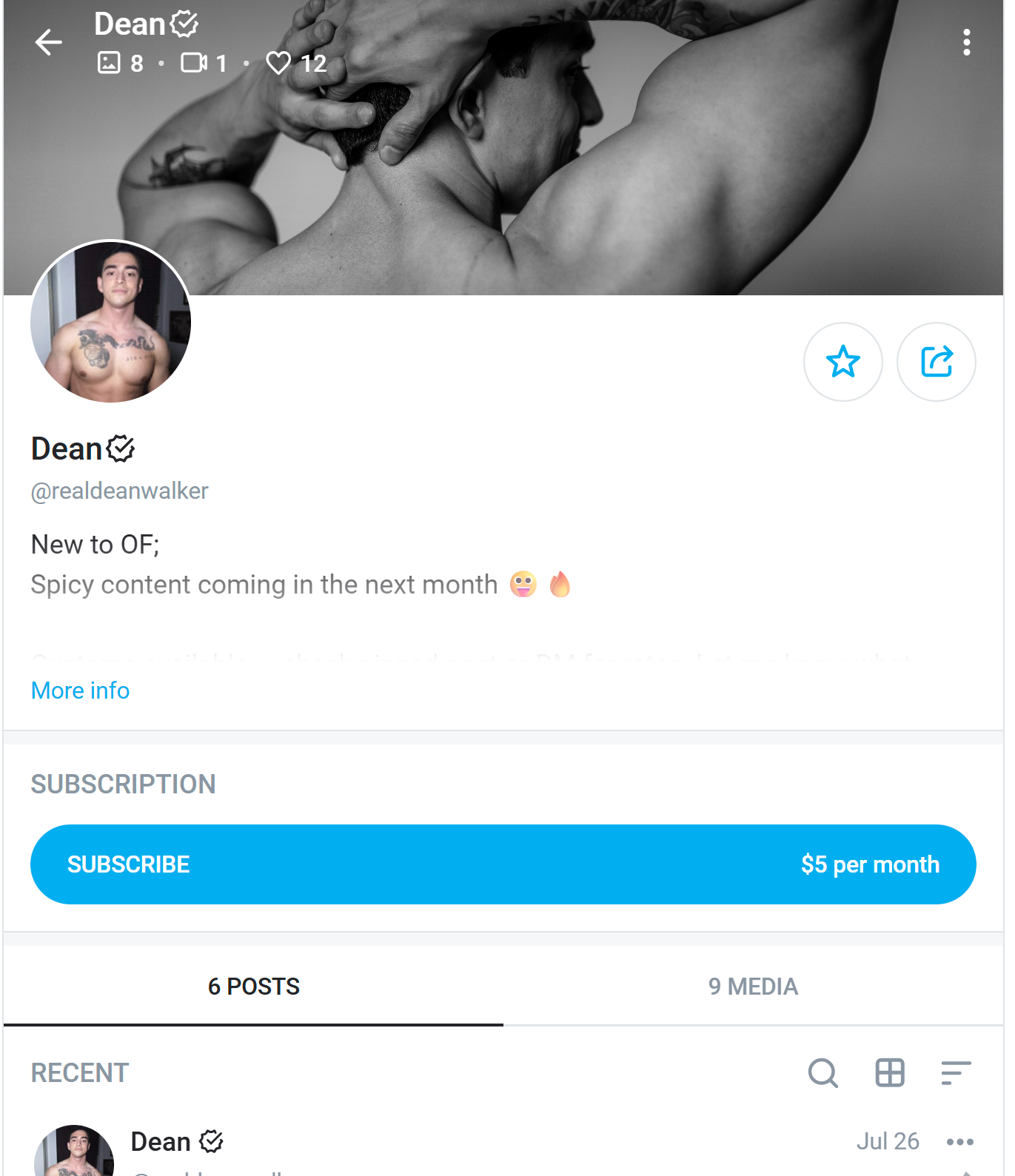Viewport: 1015px width, 1176px height.
Task: Click the share profile icon
Action: coord(936,362)
